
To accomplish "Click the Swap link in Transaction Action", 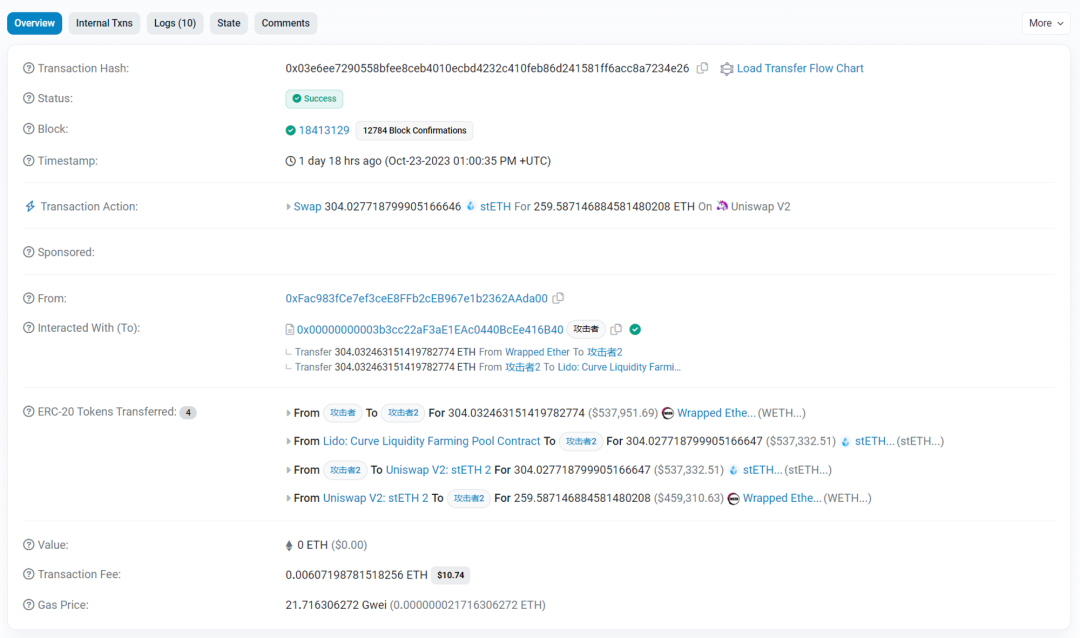I will (307, 207).
